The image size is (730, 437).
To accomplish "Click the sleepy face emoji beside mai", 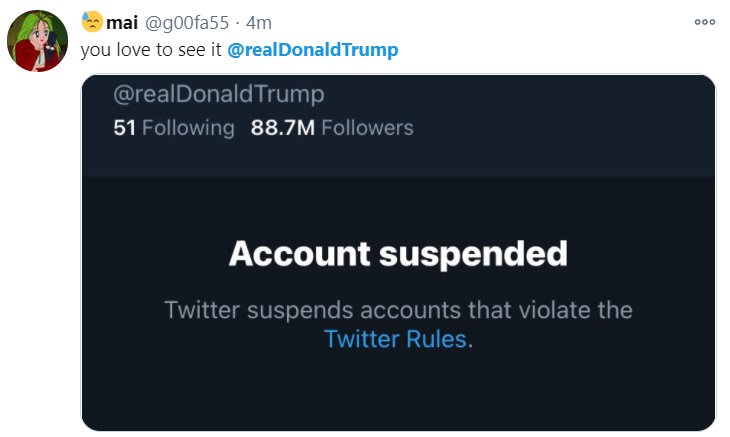I will coord(92,21).
